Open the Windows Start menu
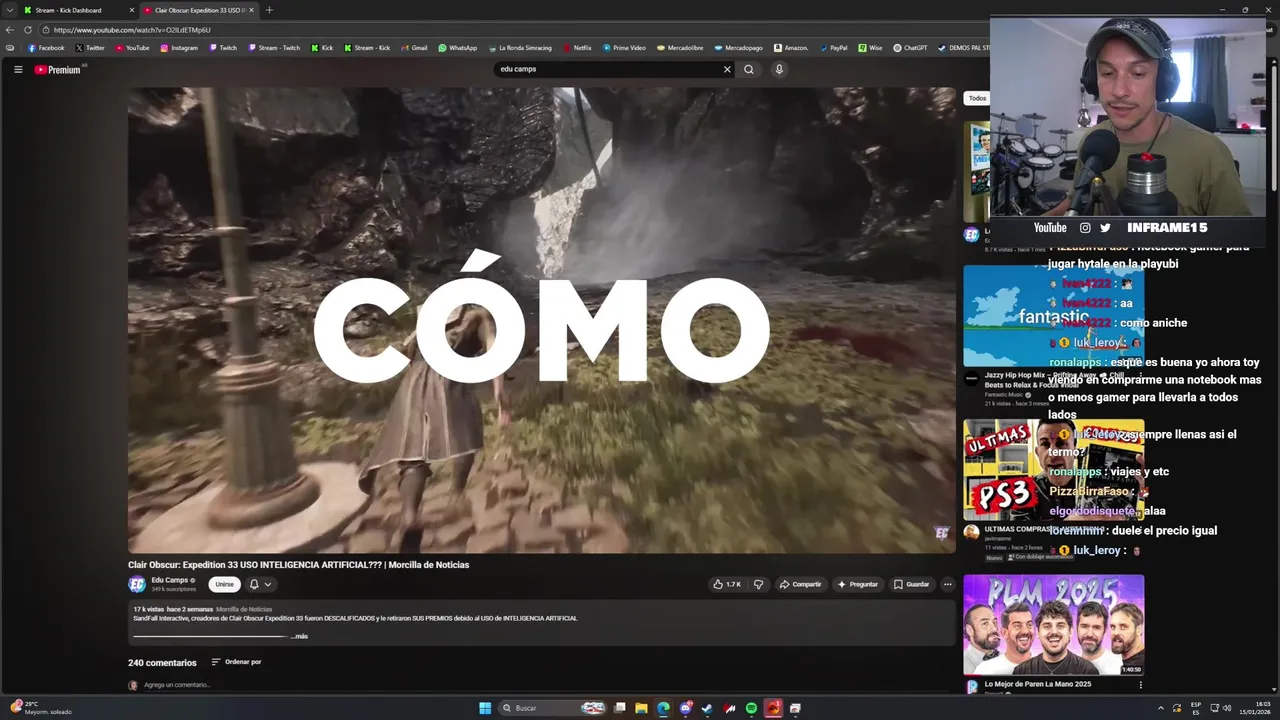Viewport: 1280px width, 720px height. 485,708
